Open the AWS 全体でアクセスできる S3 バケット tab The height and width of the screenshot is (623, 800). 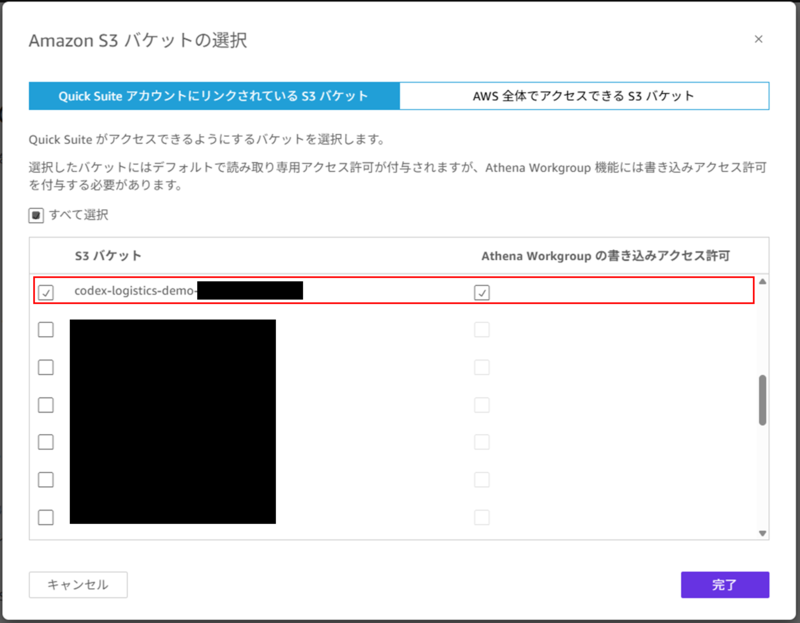point(584,96)
